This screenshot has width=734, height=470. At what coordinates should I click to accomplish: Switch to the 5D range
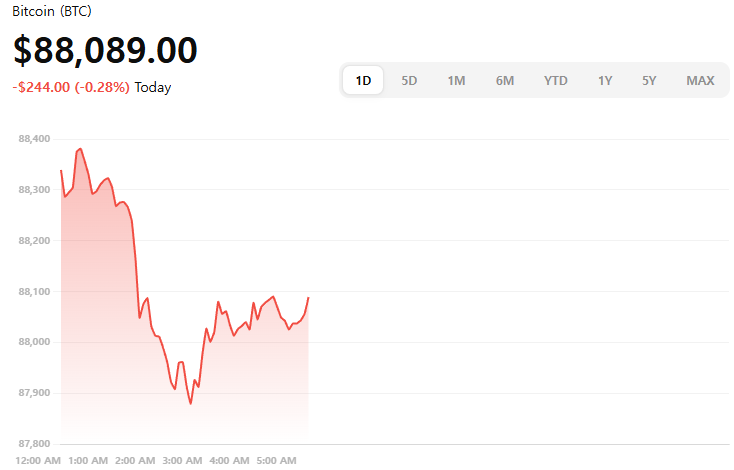(409, 80)
